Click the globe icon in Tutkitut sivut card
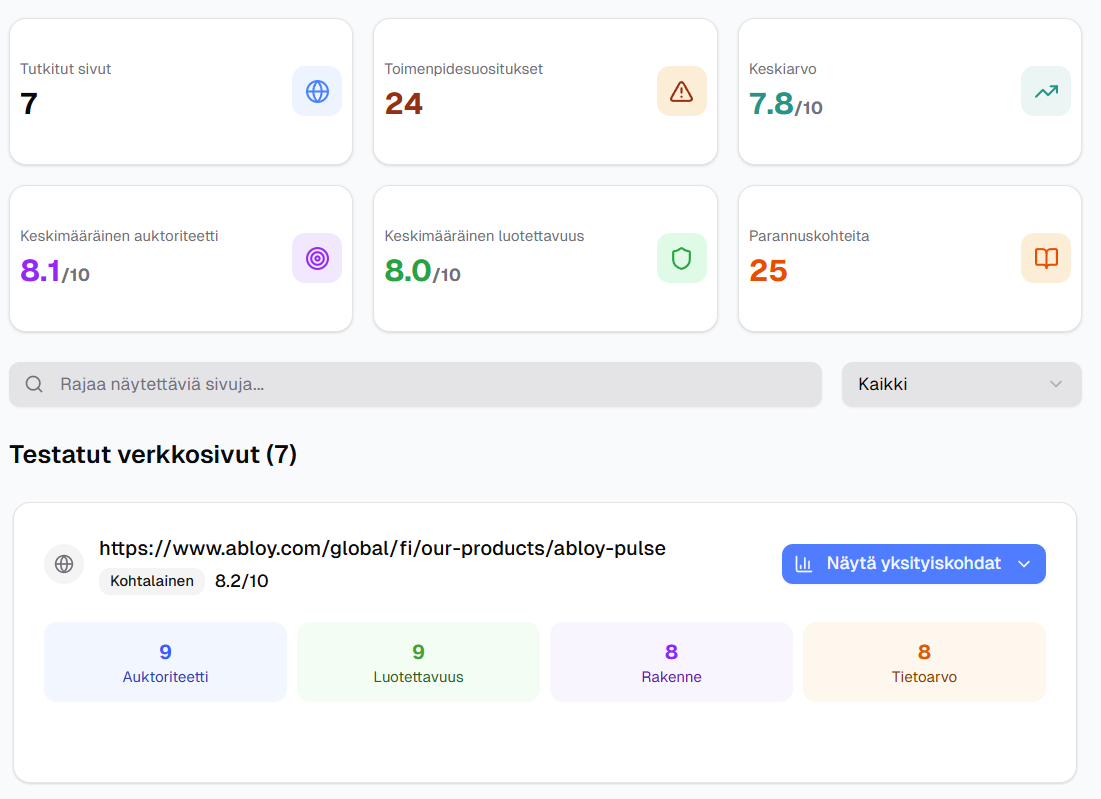The width and height of the screenshot is (1101, 799). pos(317,91)
